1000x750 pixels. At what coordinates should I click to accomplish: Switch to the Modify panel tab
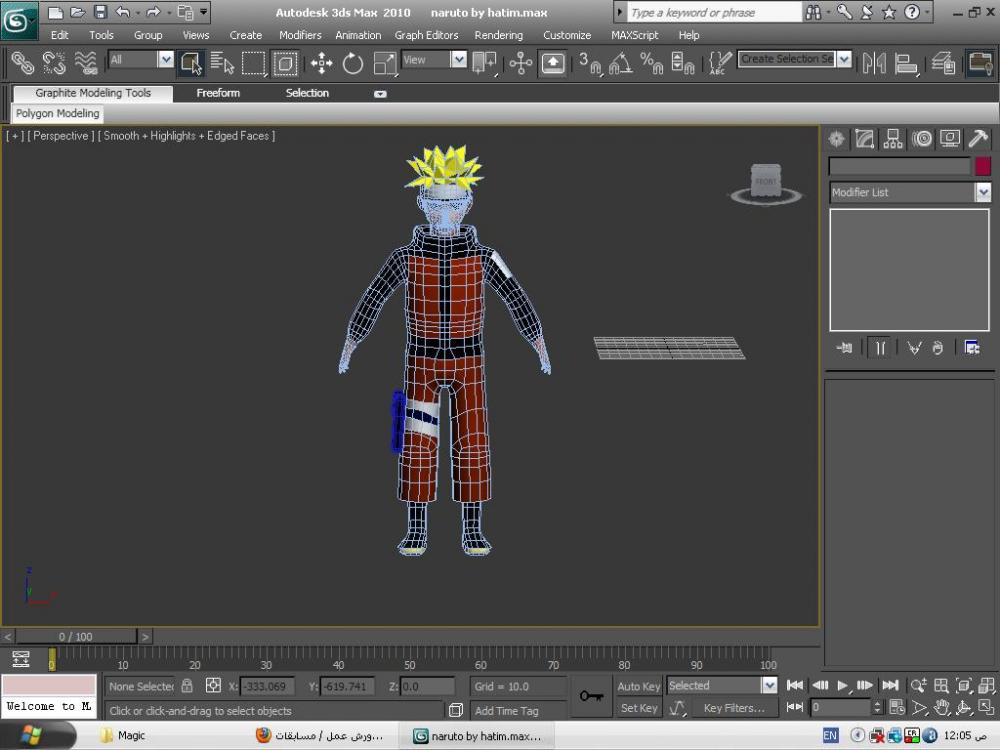[864, 138]
